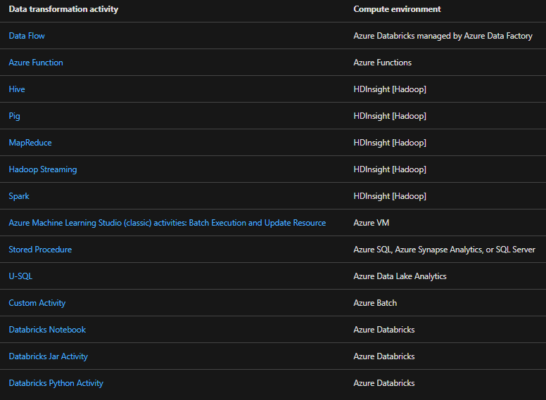Image resolution: width=546 pixels, height=400 pixels.
Task: Open the Pig activity link
Action: click(14, 116)
